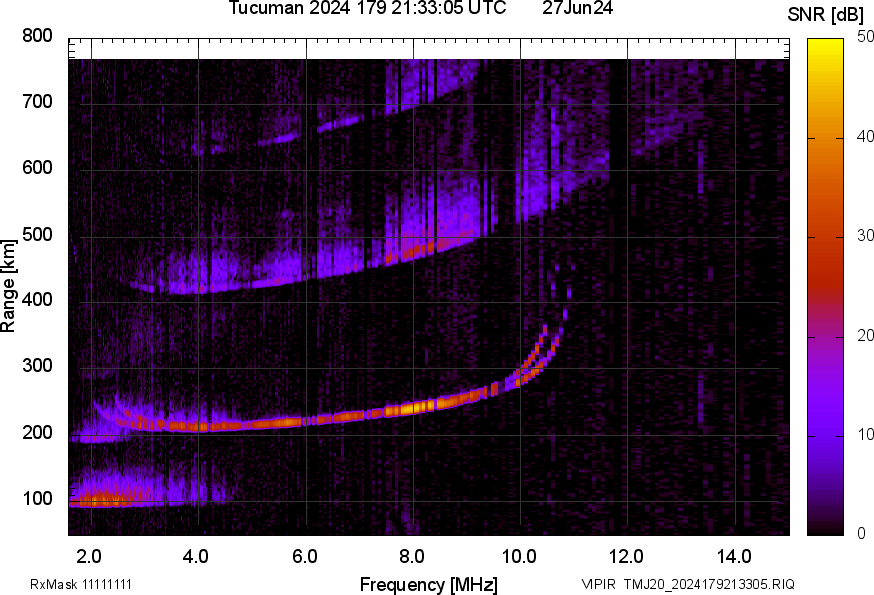Click the range tick label '700'

click(x=37, y=102)
